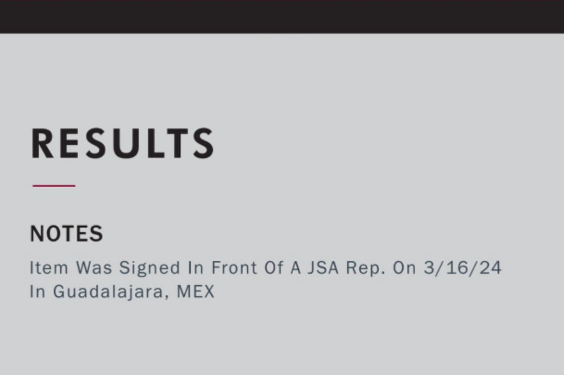The image size is (564, 375).
Task: Click the word On before the date
Action: coord(405,268)
